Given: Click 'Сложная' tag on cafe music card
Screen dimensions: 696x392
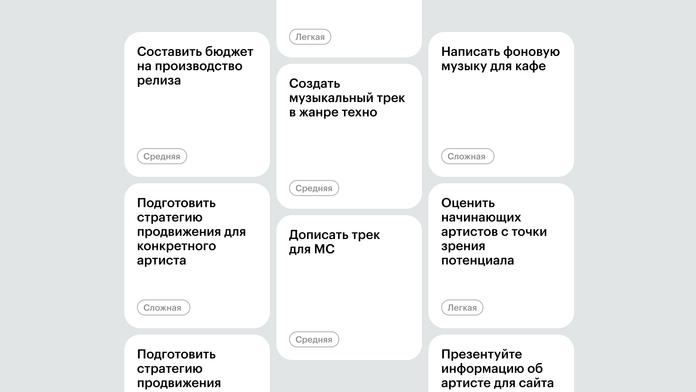Looking at the screenshot, I should tap(467, 156).
